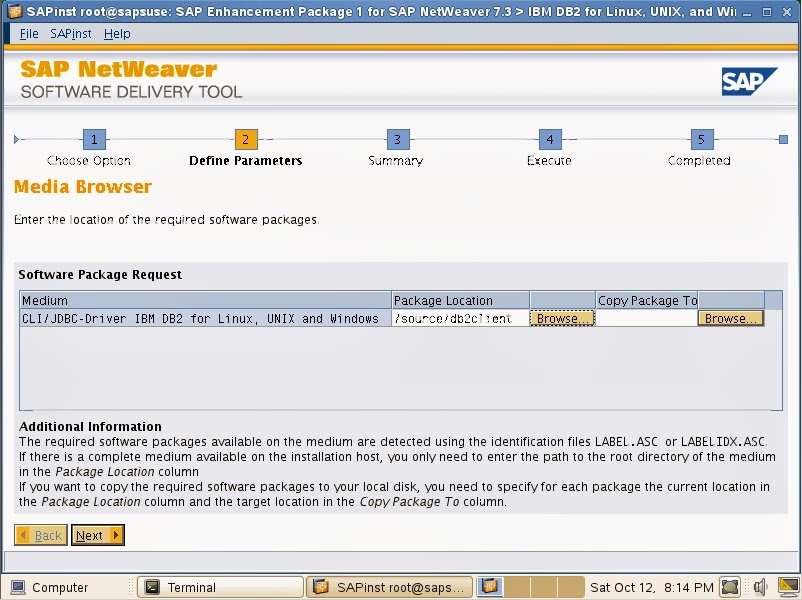The height and width of the screenshot is (600, 802).
Task: Browse for the Copy Package To target
Action: (730, 317)
